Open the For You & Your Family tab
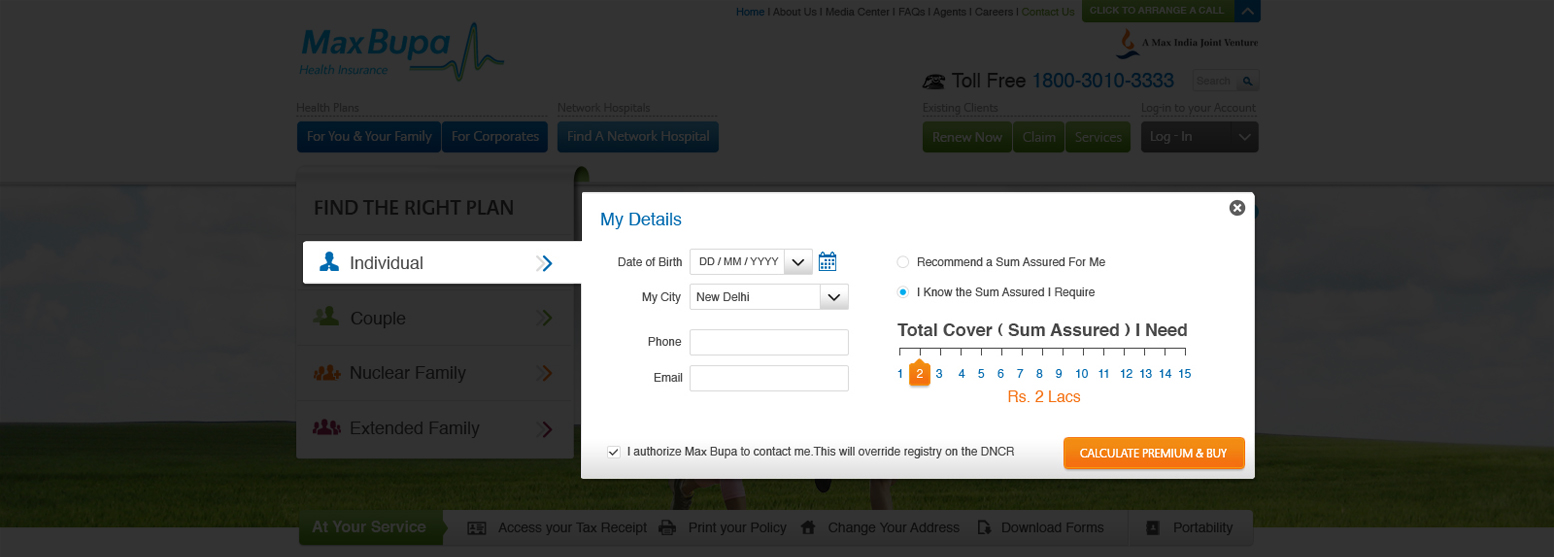The width and height of the screenshot is (1554, 557). [x=369, y=137]
